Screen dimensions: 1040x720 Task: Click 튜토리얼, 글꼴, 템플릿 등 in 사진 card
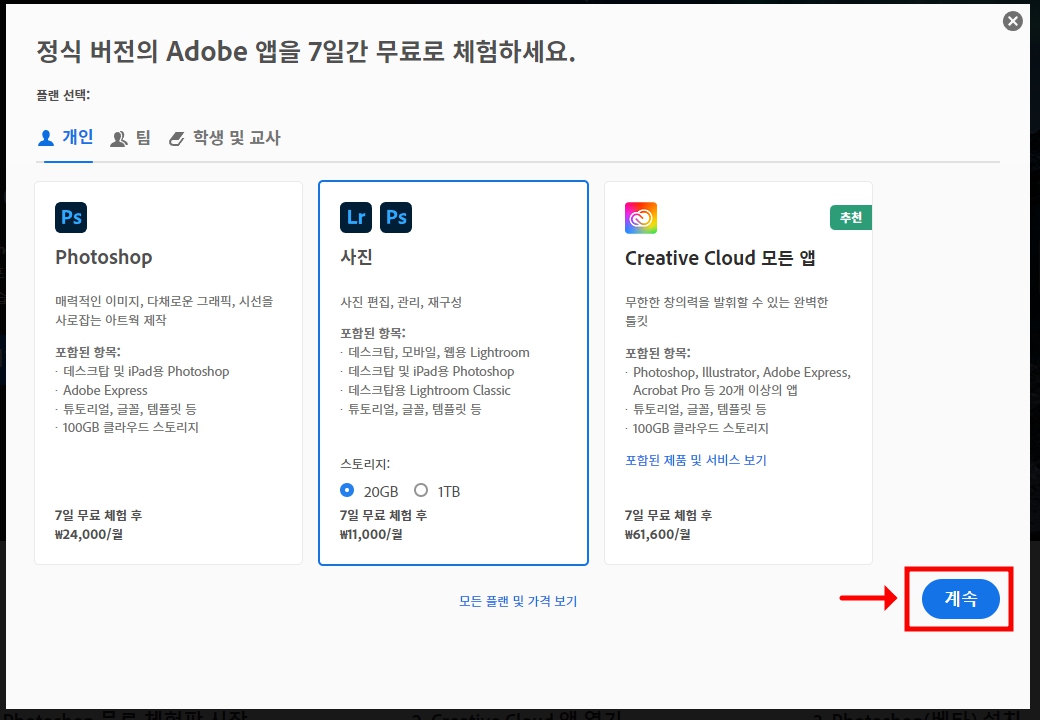tap(415, 409)
